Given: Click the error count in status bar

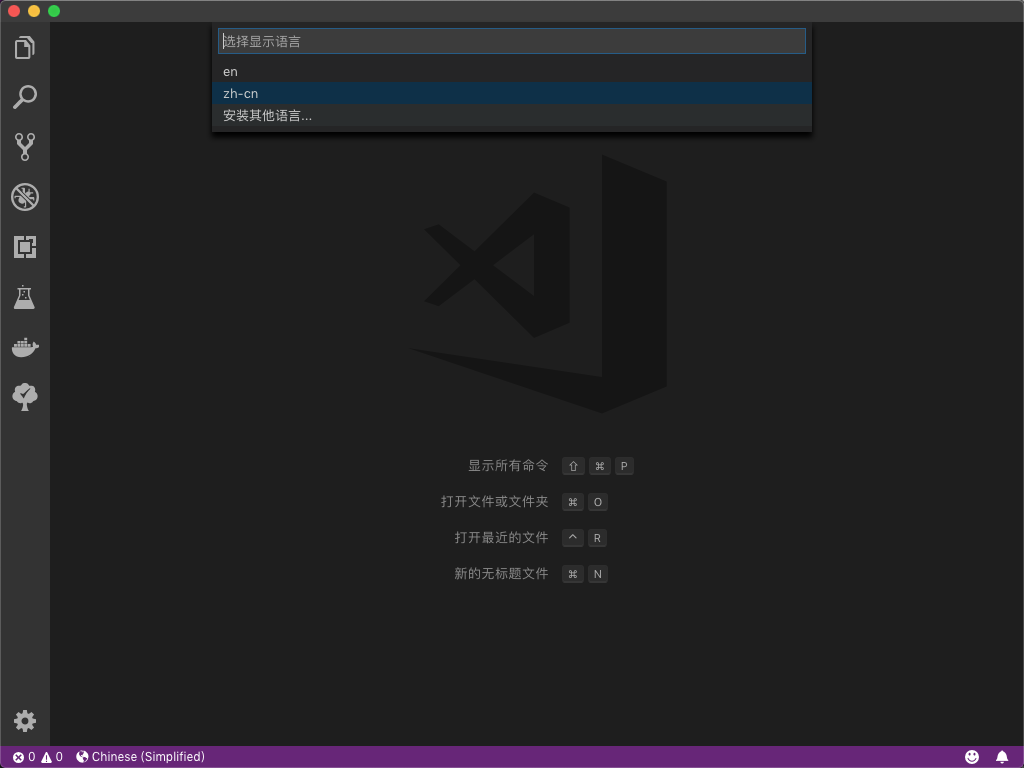Looking at the screenshot, I should click(x=24, y=757).
